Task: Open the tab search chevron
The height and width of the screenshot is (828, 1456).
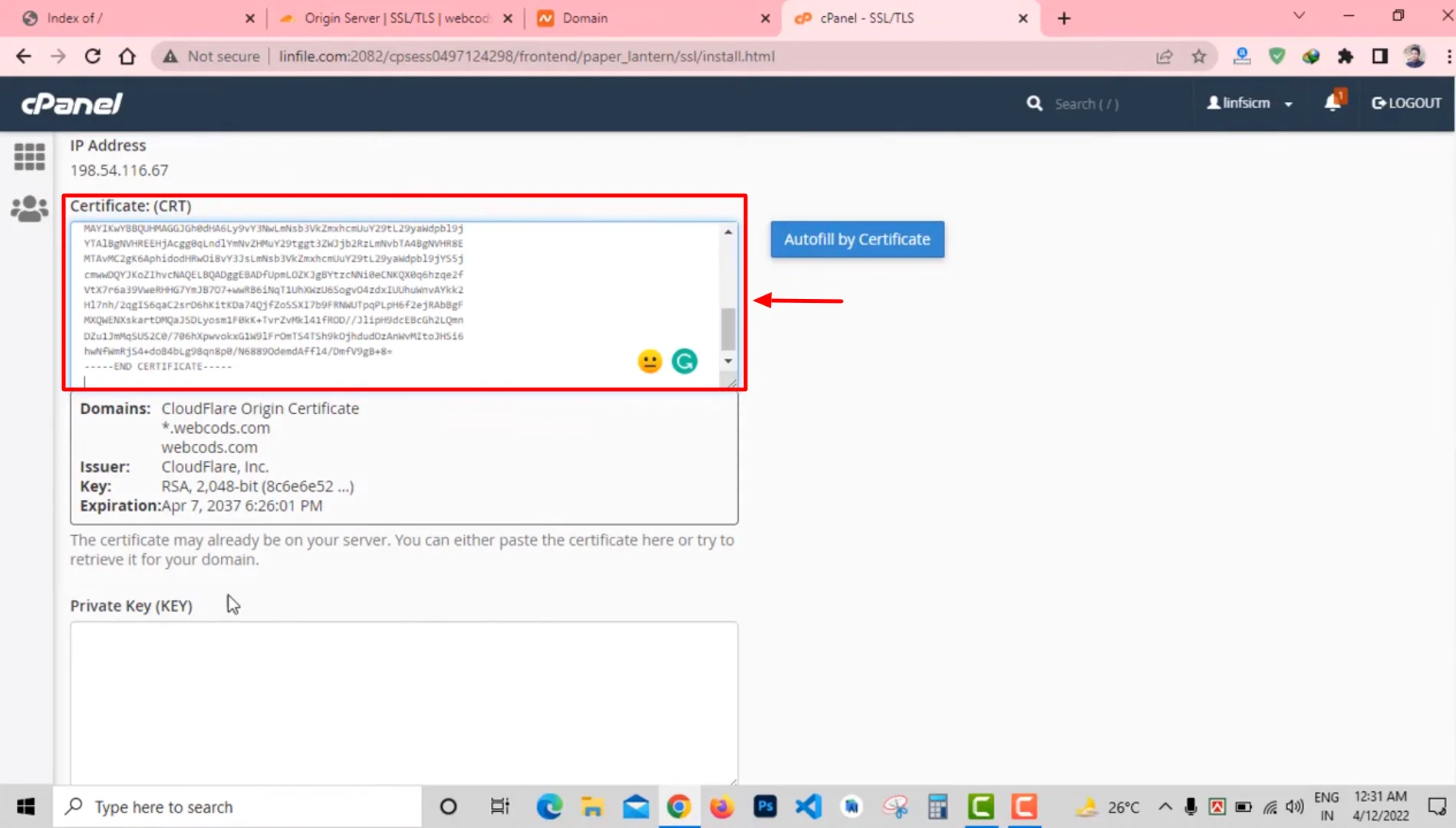Action: coord(1299,16)
